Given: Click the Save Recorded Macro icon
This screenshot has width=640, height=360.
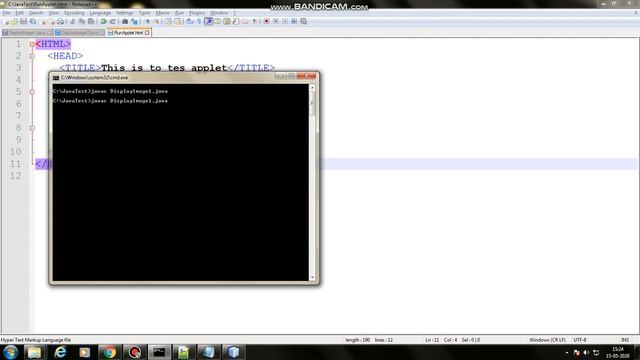Looking at the screenshot, I should pyautogui.click(x=303, y=21).
